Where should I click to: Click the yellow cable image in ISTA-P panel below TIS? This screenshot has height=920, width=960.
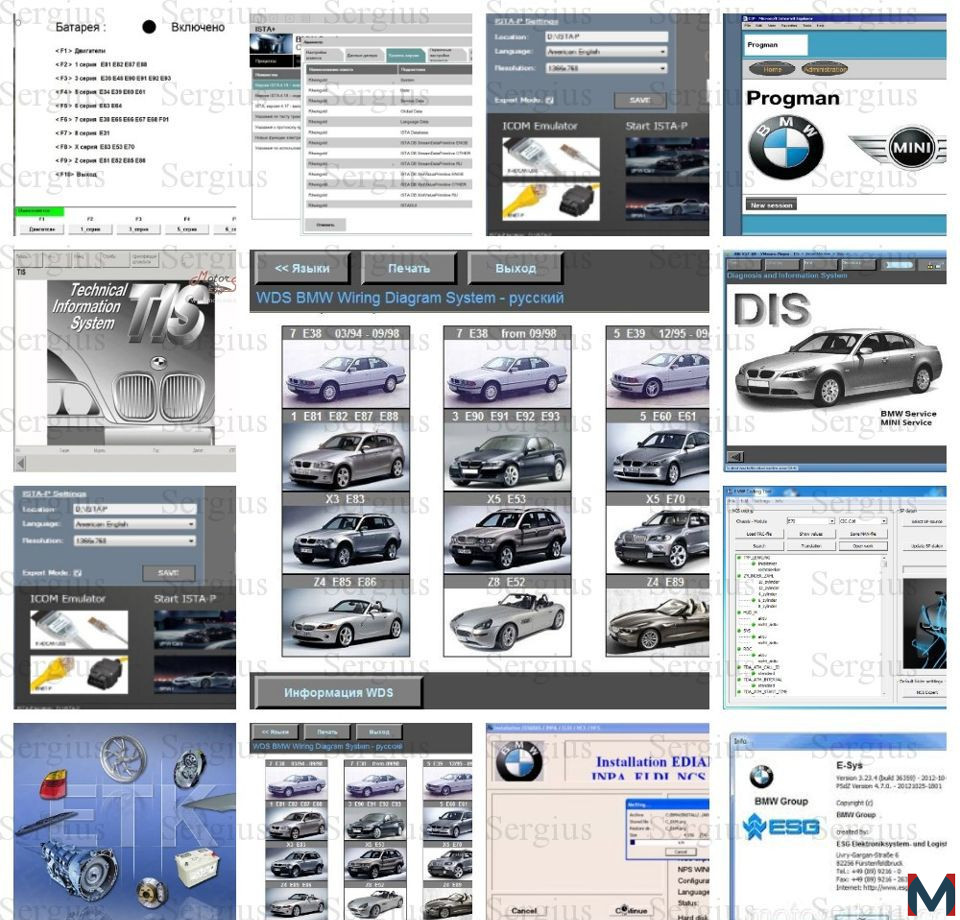(x=79, y=675)
